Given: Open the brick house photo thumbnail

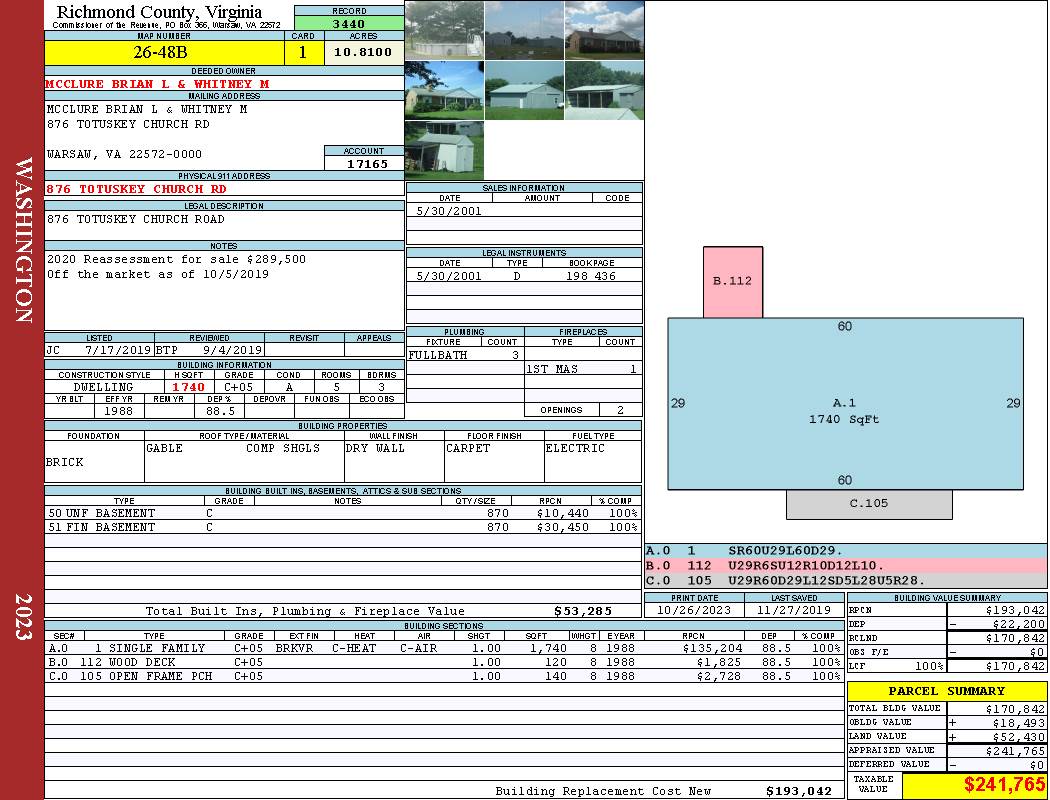Looking at the screenshot, I should click(x=604, y=31).
